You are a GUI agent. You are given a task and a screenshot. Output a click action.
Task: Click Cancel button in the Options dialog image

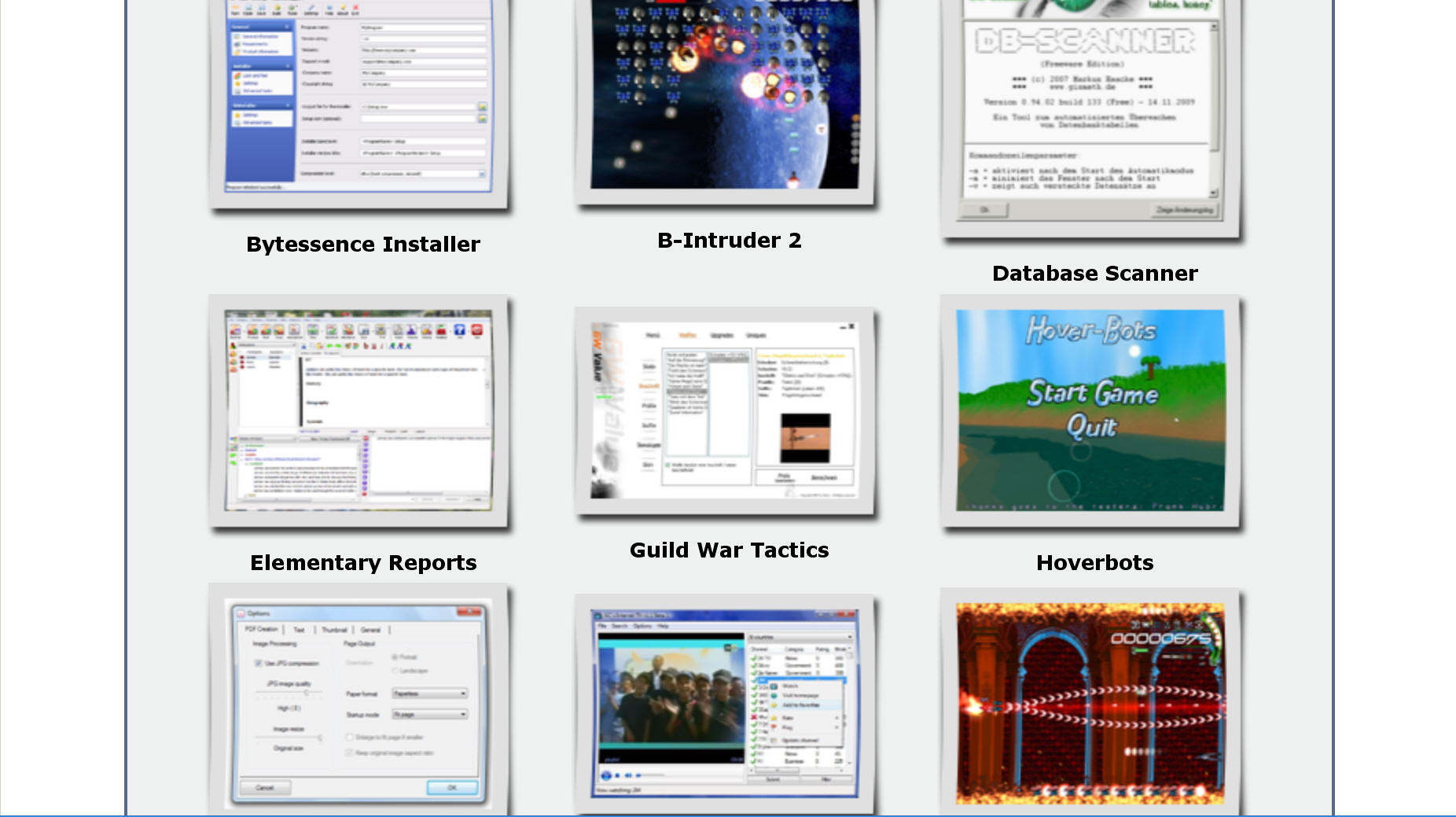point(264,787)
